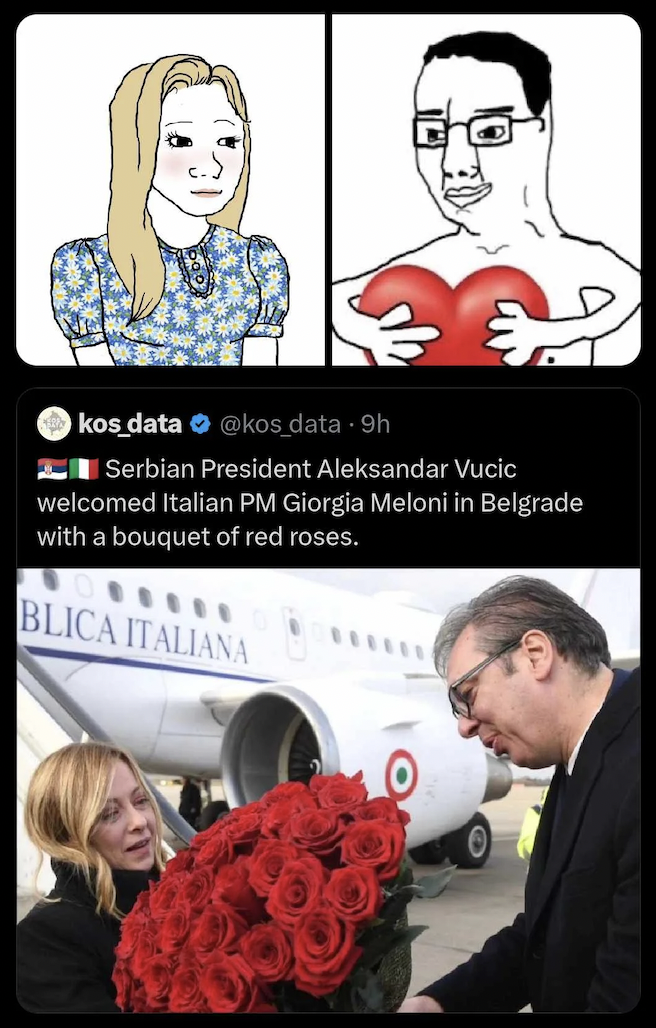Click the 9h timestamp
656x1028 pixels.
376,425
